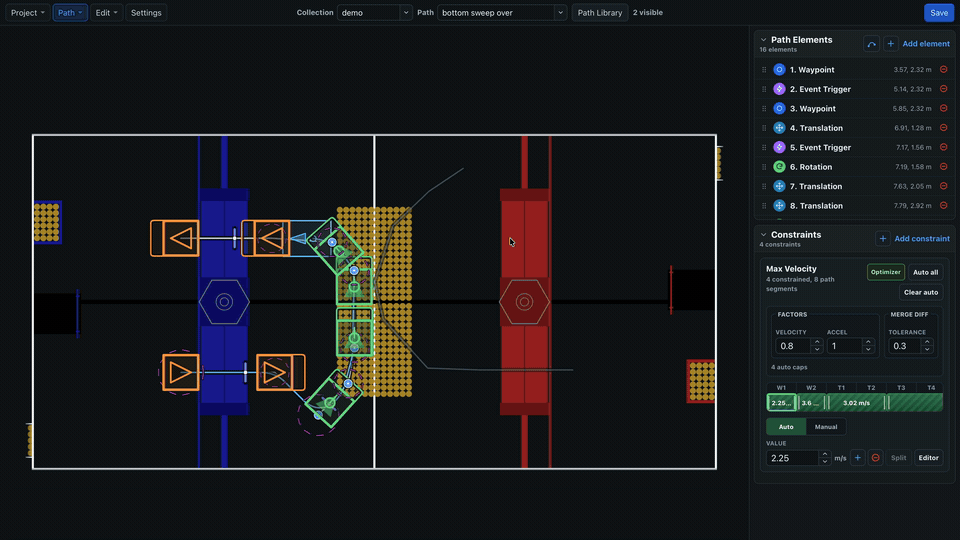Increment the Tolerance stepper
960x540 pixels.
tap(928, 342)
